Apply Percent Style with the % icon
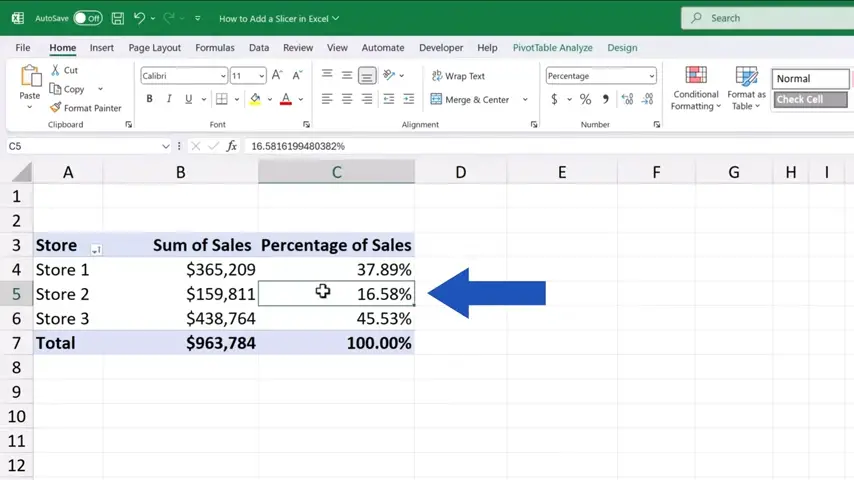The height and width of the screenshot is (480, 854). (585, 99)
